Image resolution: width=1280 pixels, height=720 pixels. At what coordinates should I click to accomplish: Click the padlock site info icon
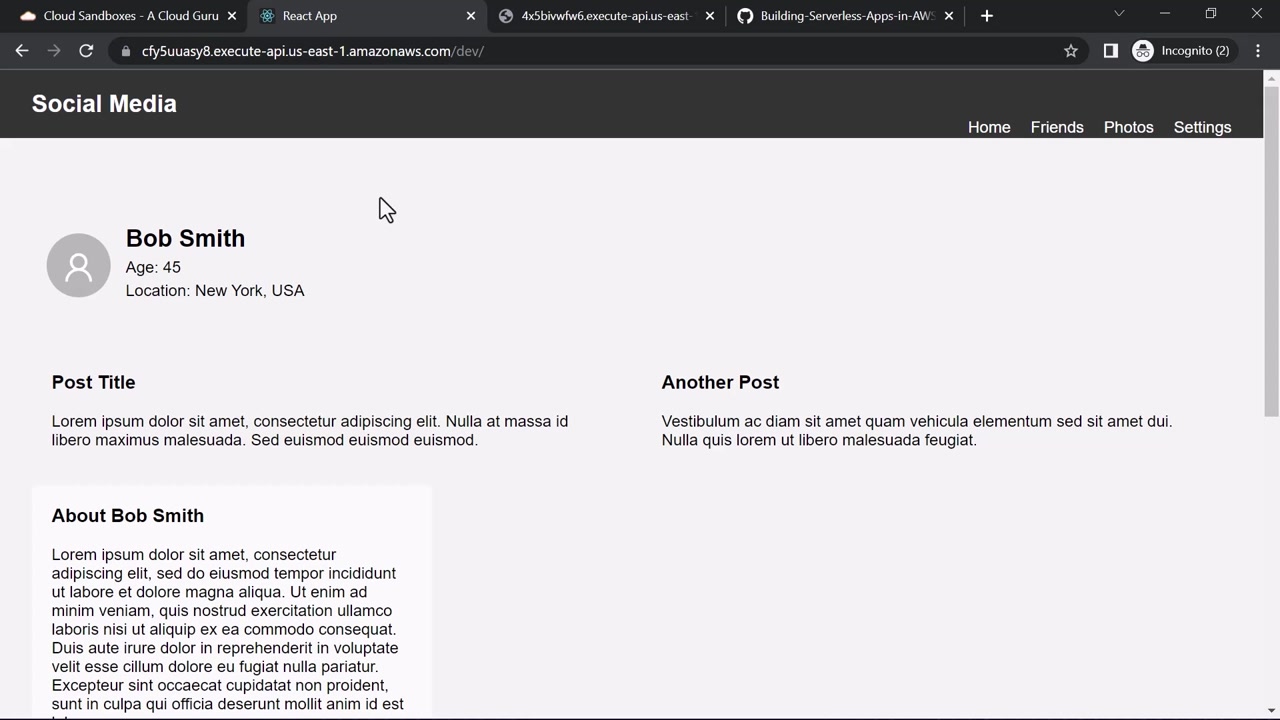126,51
